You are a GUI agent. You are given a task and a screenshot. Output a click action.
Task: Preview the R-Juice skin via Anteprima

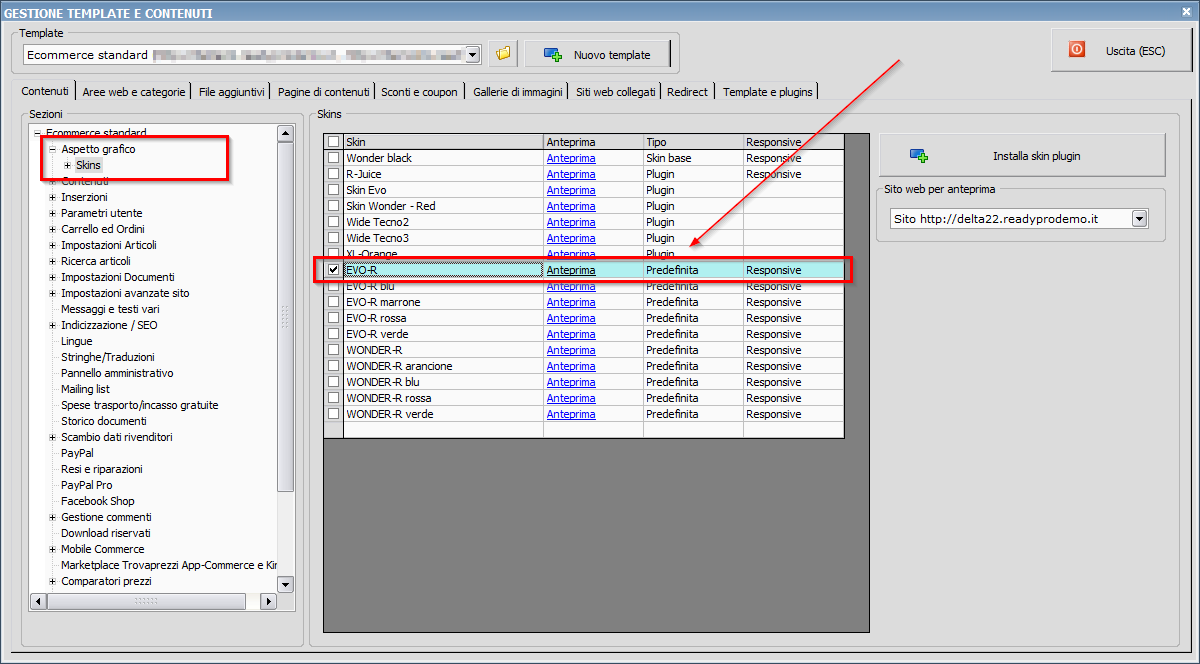571,174
